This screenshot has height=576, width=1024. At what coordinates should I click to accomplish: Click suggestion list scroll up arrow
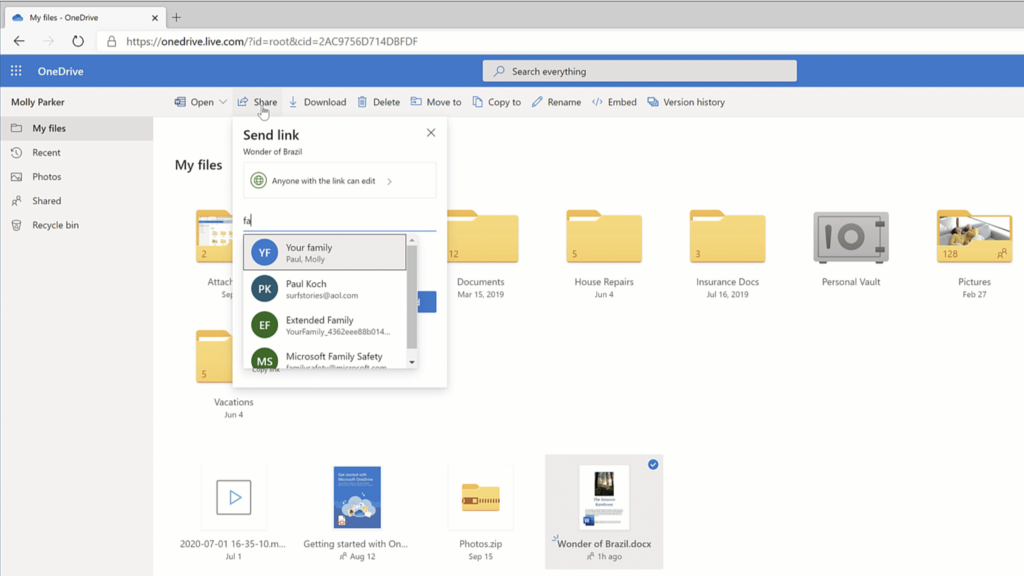411,240
